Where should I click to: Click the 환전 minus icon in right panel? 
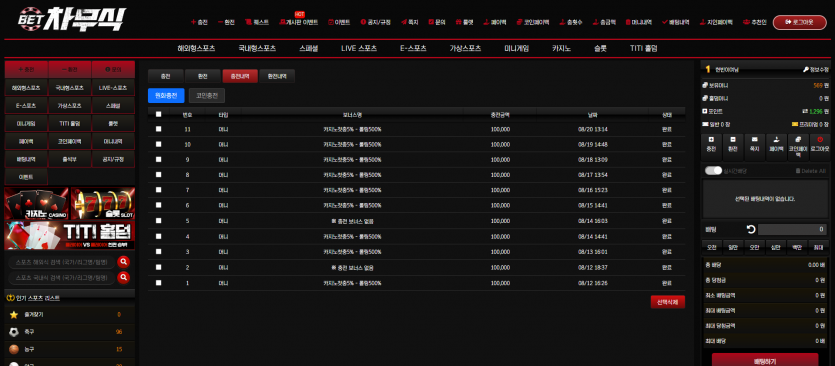pyautogui.click(x=733, y=140)
